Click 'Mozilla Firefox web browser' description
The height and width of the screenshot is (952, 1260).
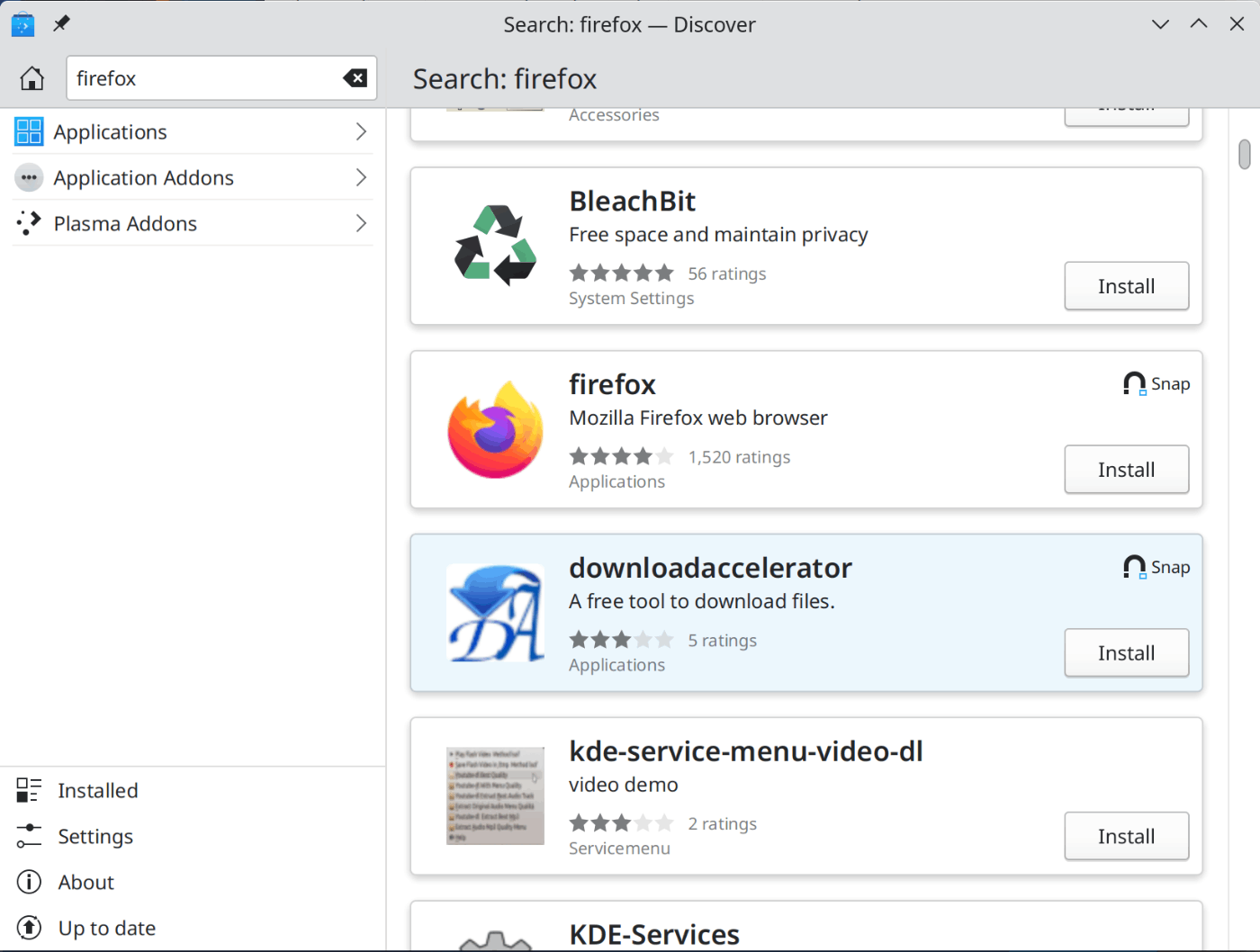click(697, 418)
